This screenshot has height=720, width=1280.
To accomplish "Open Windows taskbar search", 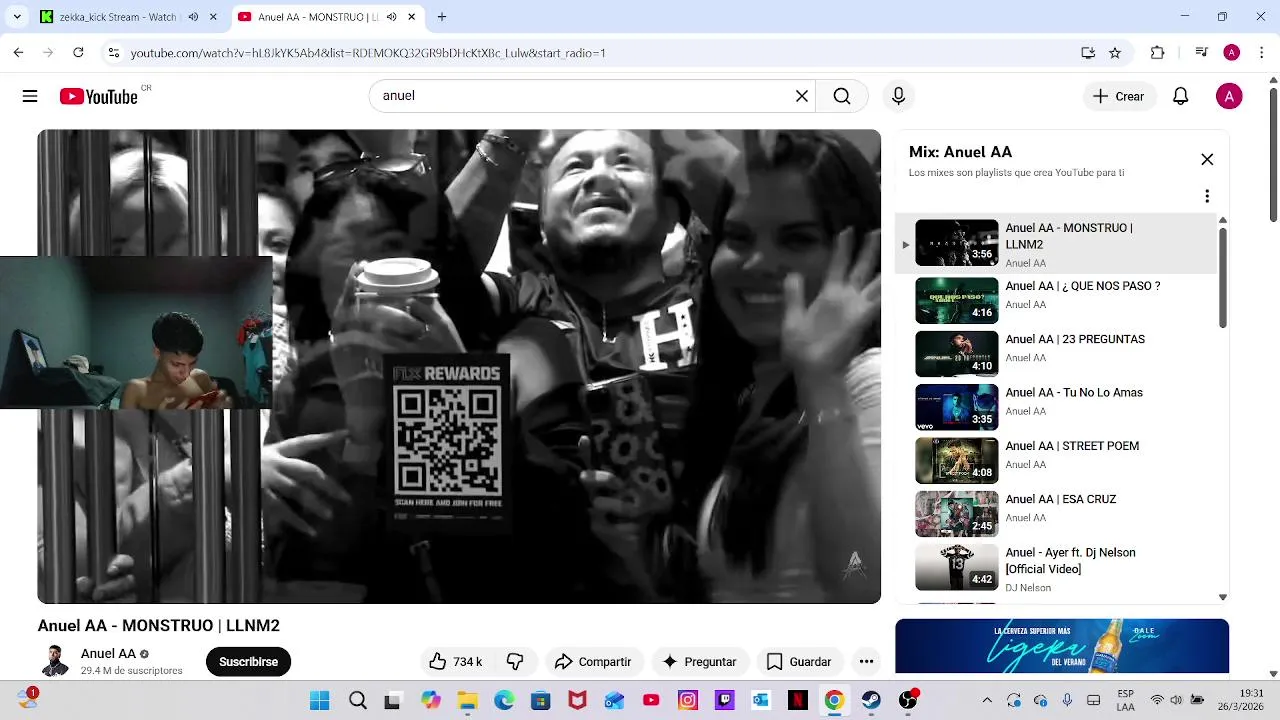I will pos(357,700).
